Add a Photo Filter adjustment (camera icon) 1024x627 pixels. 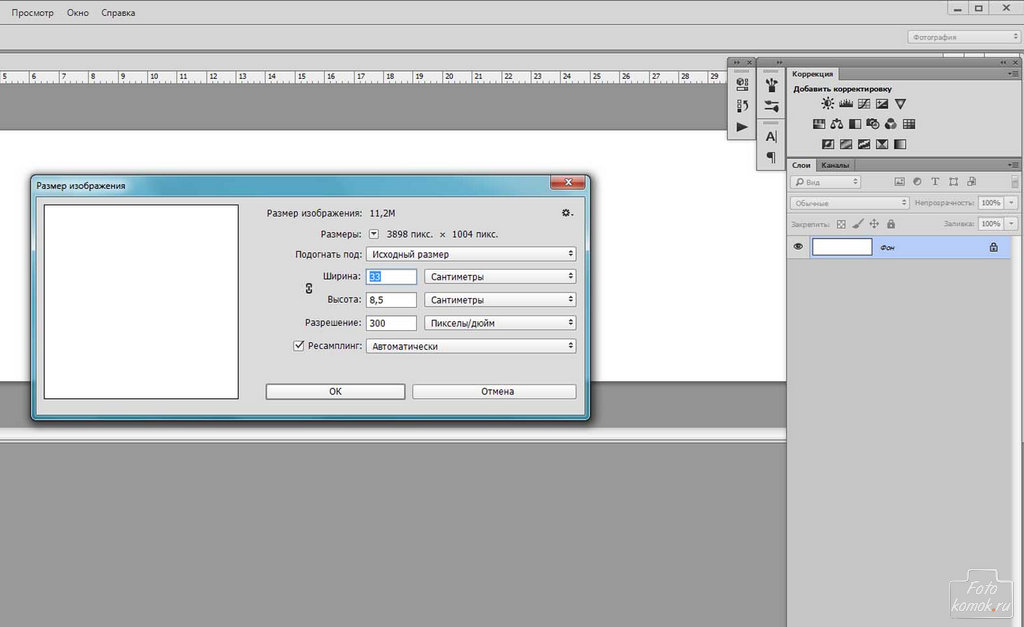coord(872,123)
